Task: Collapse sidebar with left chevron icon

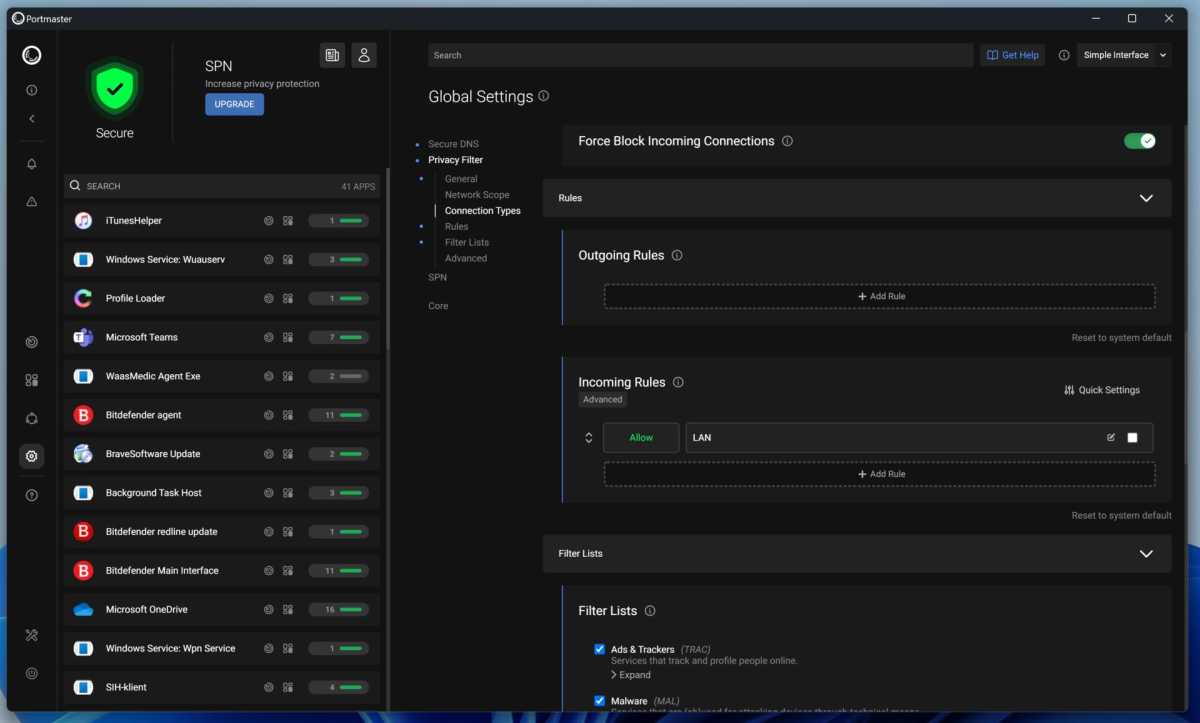Action: (32, 119)
